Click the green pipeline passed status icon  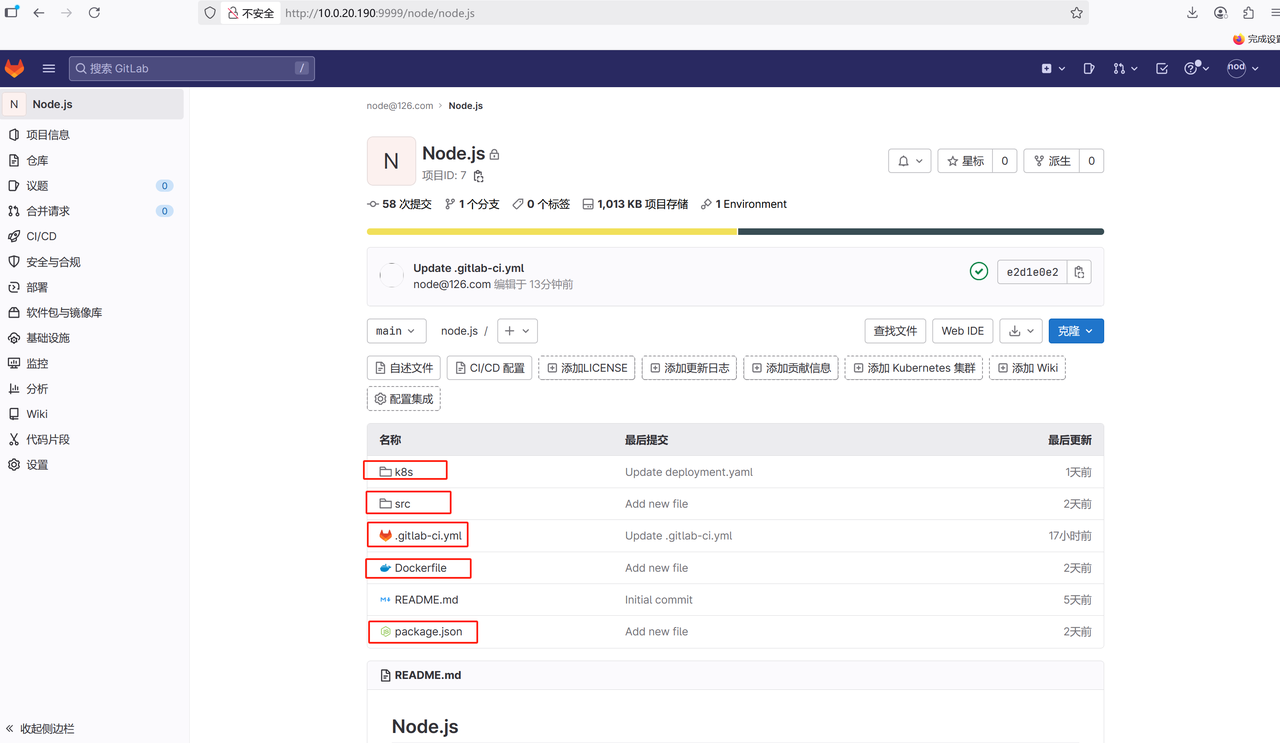click(979, 272)
